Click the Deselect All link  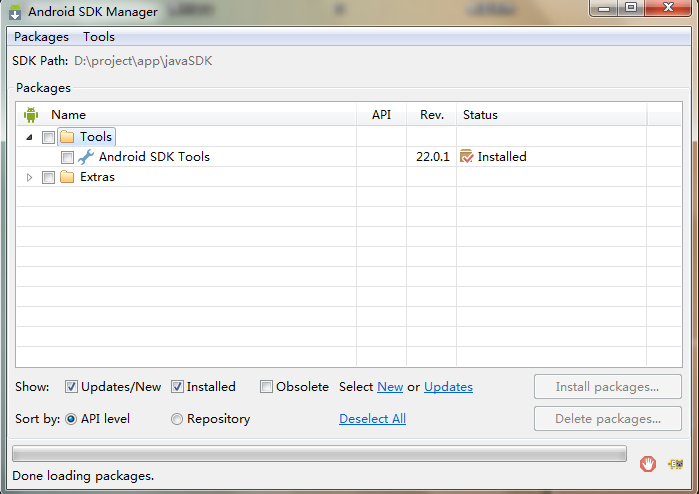[x=372, y=419]
